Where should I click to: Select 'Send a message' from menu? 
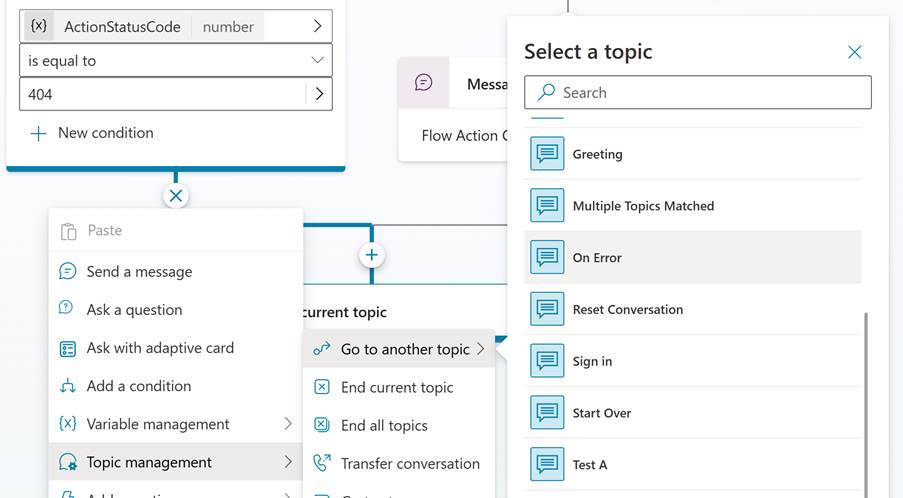(x=139, y=272)
